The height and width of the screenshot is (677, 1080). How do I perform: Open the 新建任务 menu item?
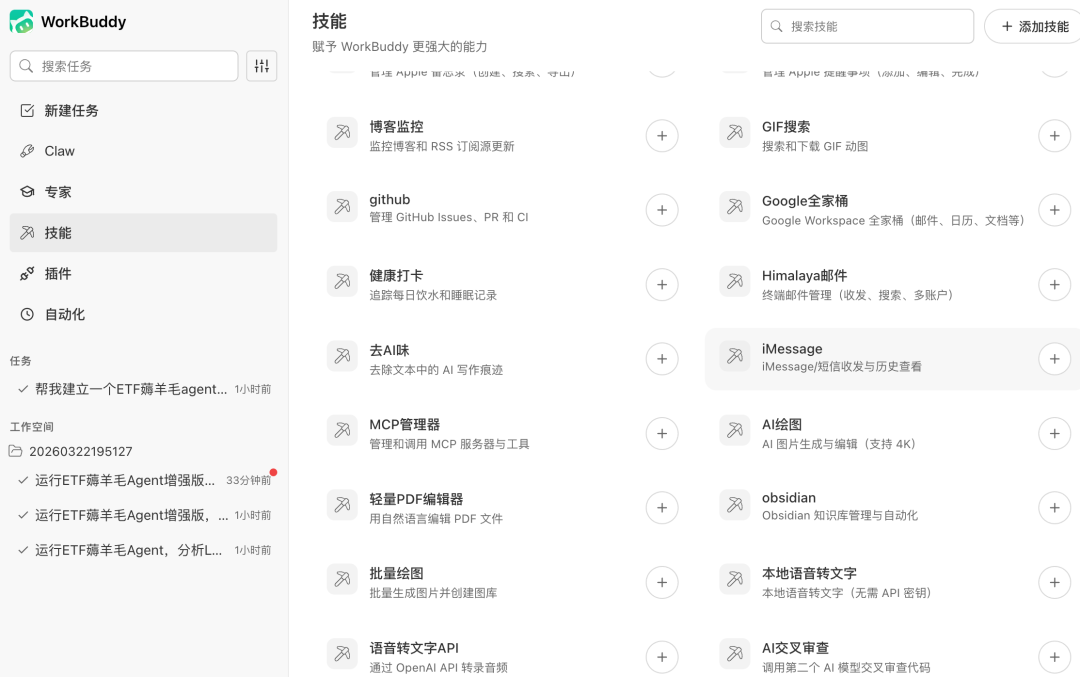point(71,111)
